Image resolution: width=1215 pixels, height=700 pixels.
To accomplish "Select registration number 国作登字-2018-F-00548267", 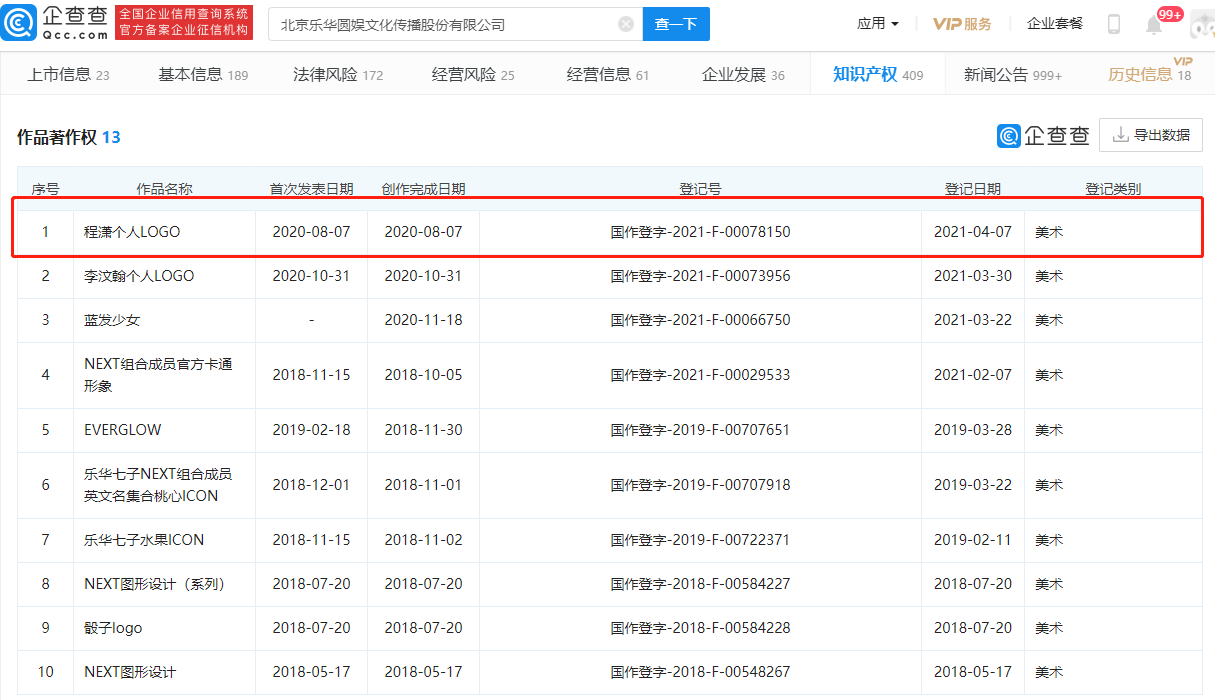I will [700, 672].
